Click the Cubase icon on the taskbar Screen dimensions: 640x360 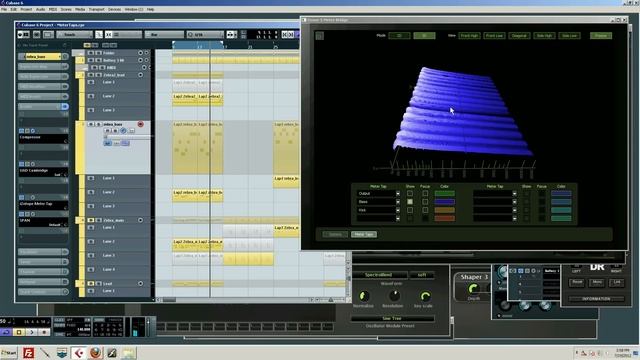[x=79, y=353]
